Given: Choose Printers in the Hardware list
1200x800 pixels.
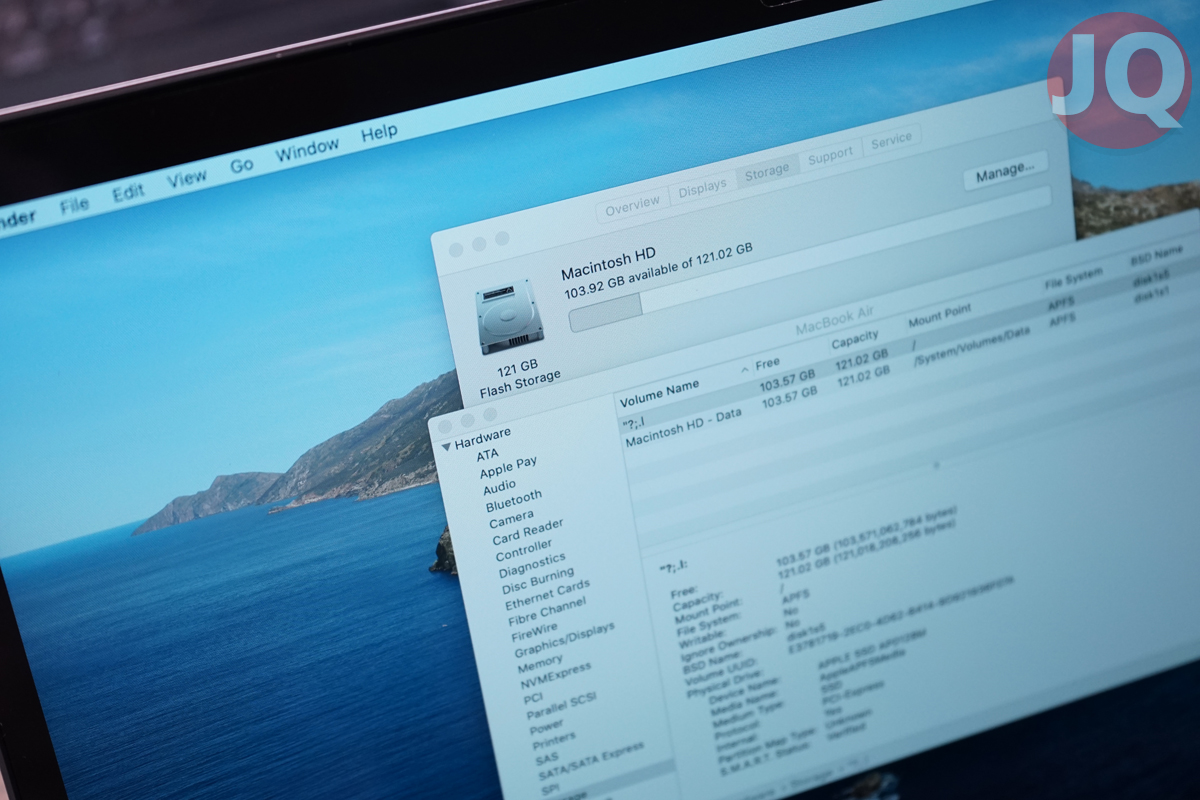Looking at the screenshot, I should coord(554,741).
